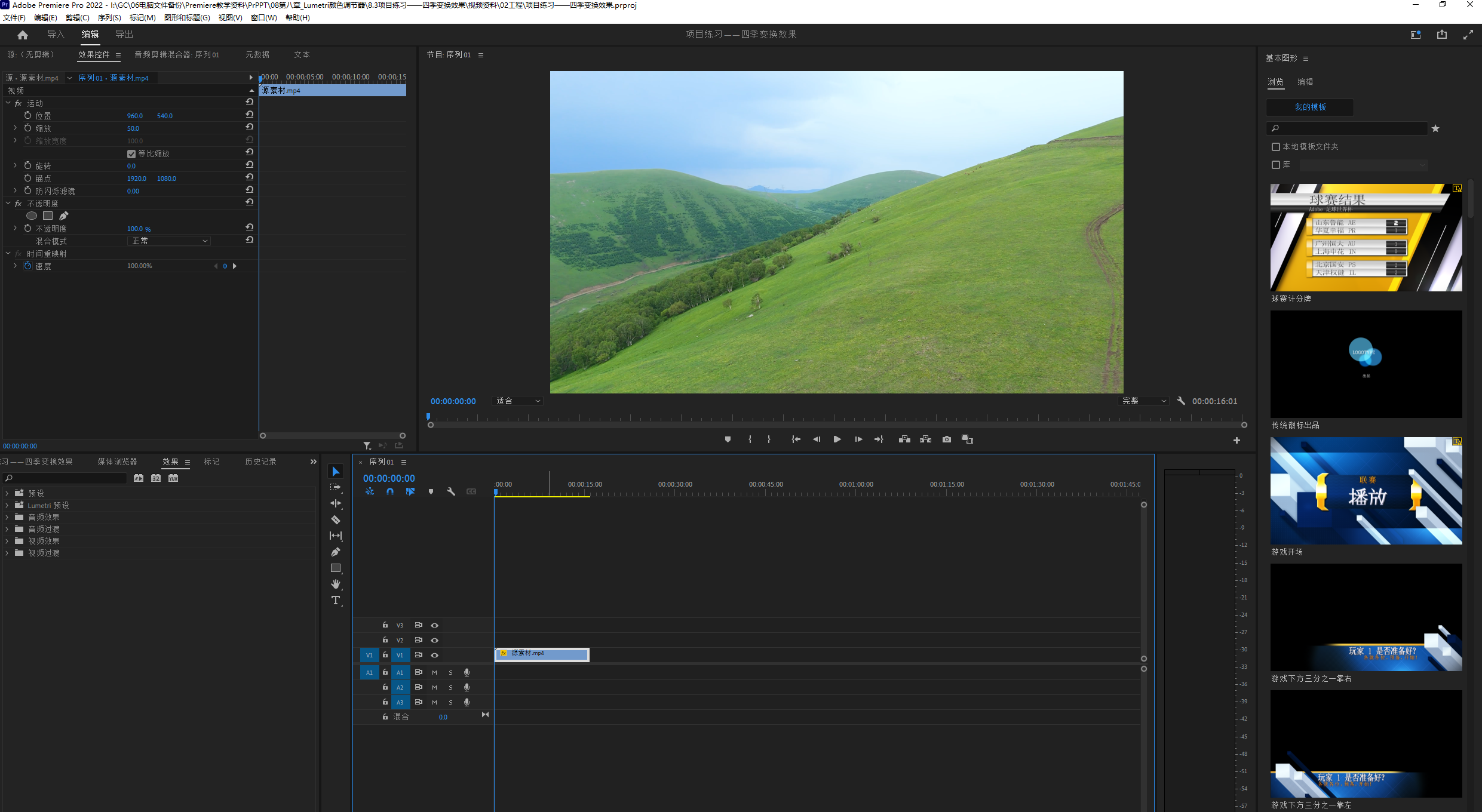
Task: Expand the 视频效果 folder
Action: coord(7,541)
